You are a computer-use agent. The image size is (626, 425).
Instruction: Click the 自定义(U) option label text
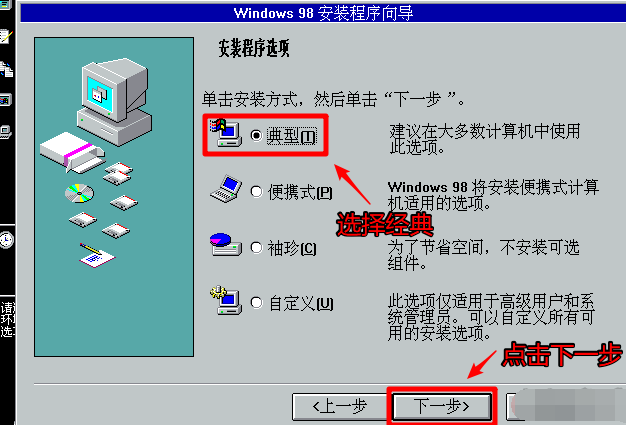click(x=301, y=303)
